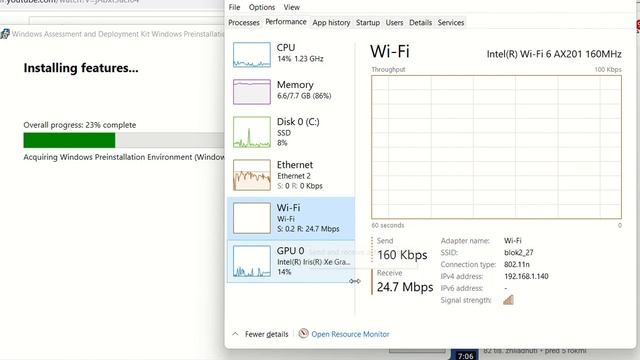This screenshot has width=640, height=360.
Task: Select the GPU 0 graph thumbnail
Action: [x=252, y=261]
